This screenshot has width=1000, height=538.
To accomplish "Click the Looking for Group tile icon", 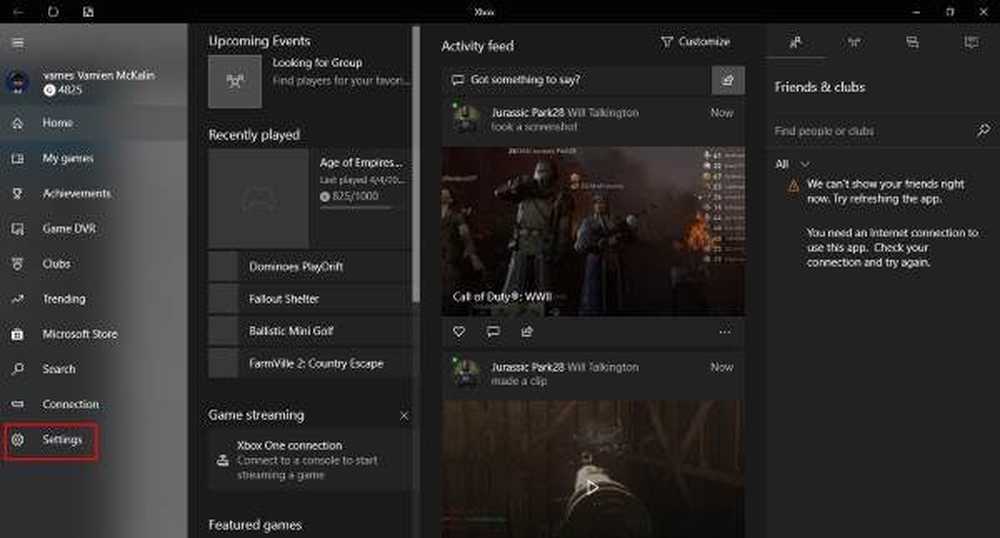I will coord(235,82).
